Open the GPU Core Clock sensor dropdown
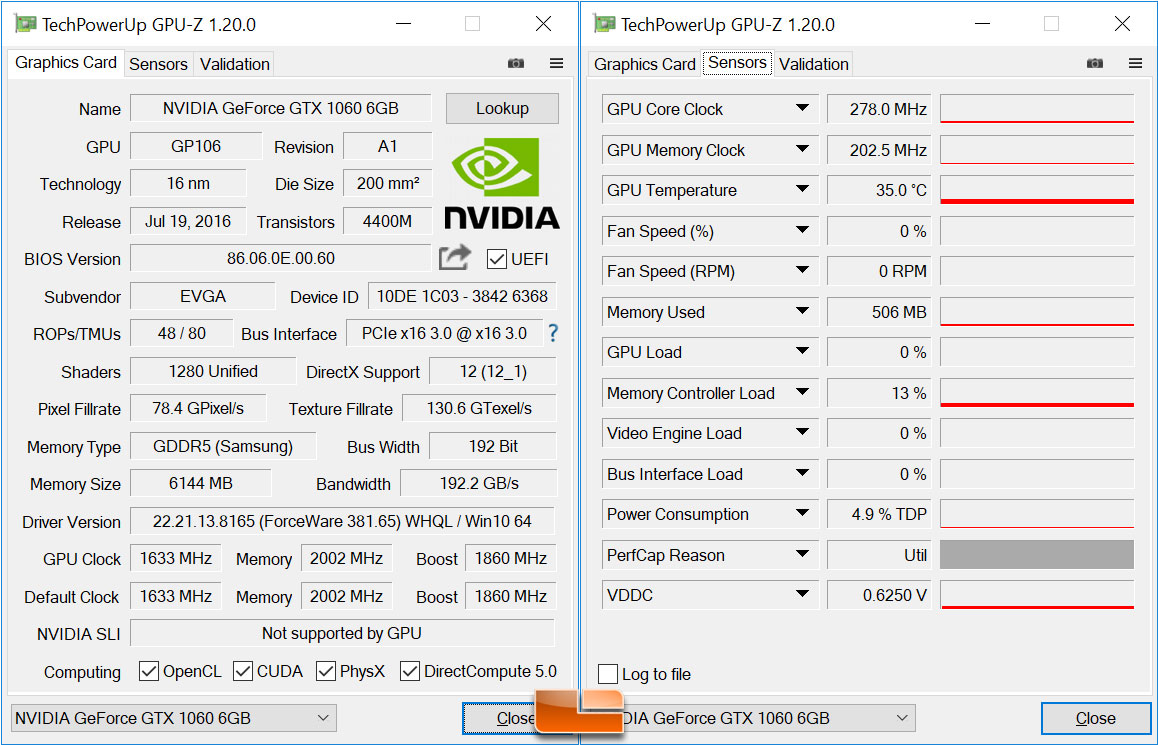 (802, 109)
